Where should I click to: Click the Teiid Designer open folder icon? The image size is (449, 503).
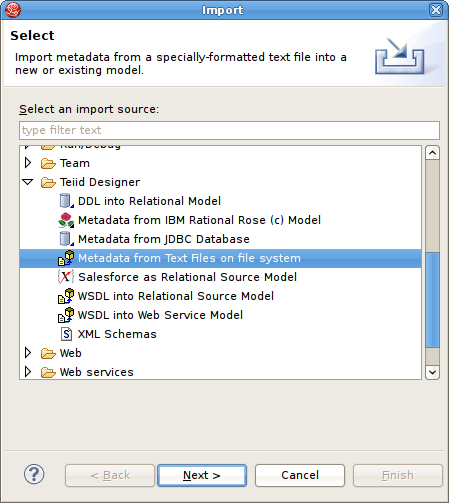[48, 182]
